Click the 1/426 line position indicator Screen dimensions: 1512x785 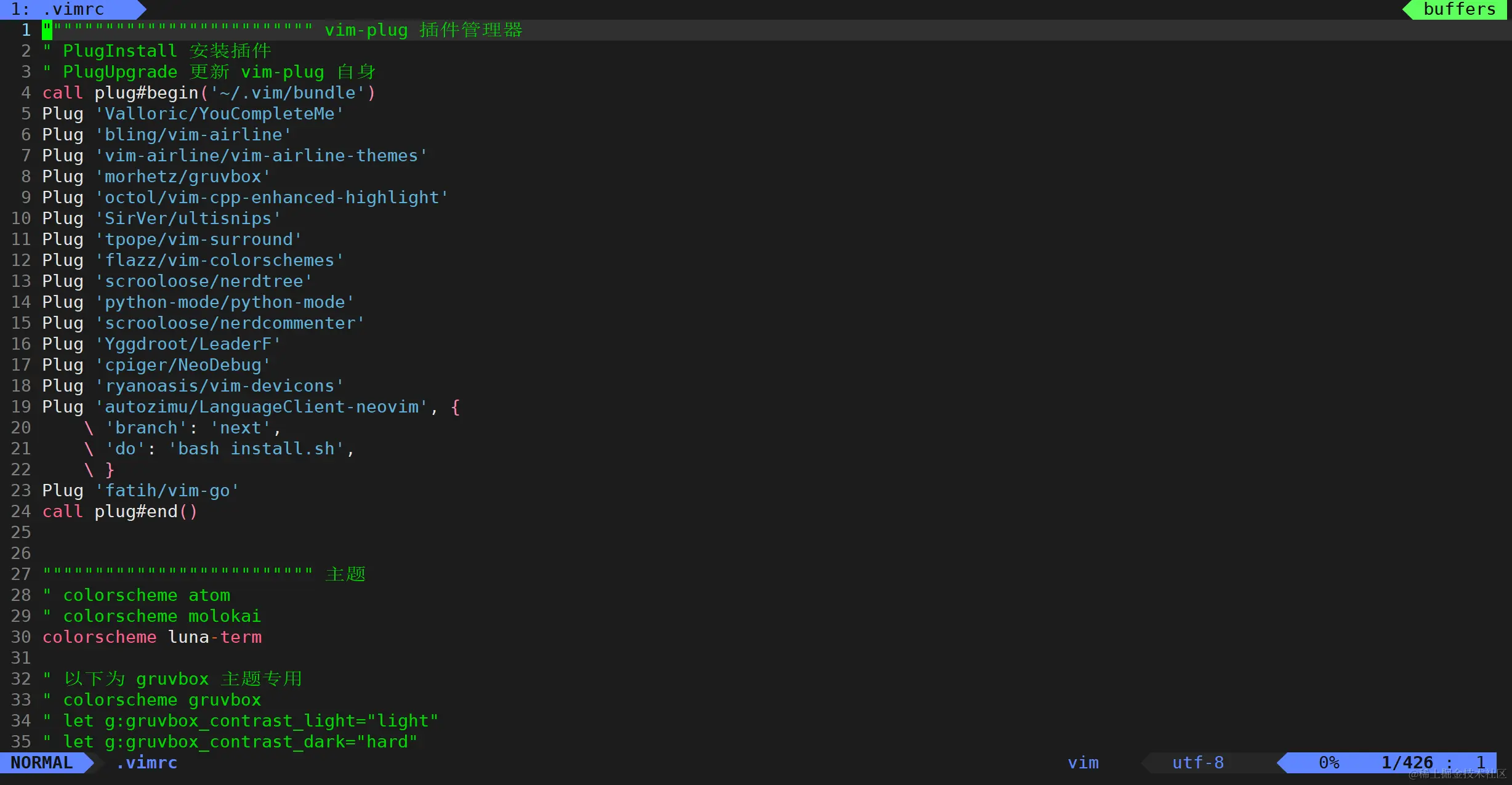coord(1407,763)
